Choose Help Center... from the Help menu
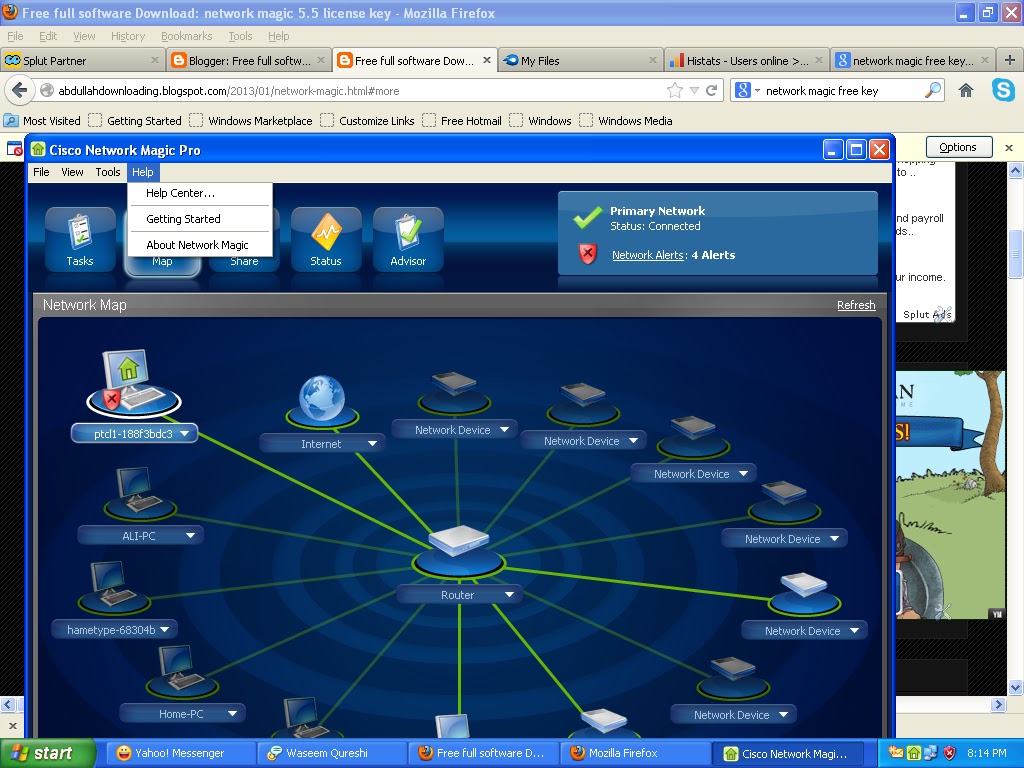 (200, 193)
